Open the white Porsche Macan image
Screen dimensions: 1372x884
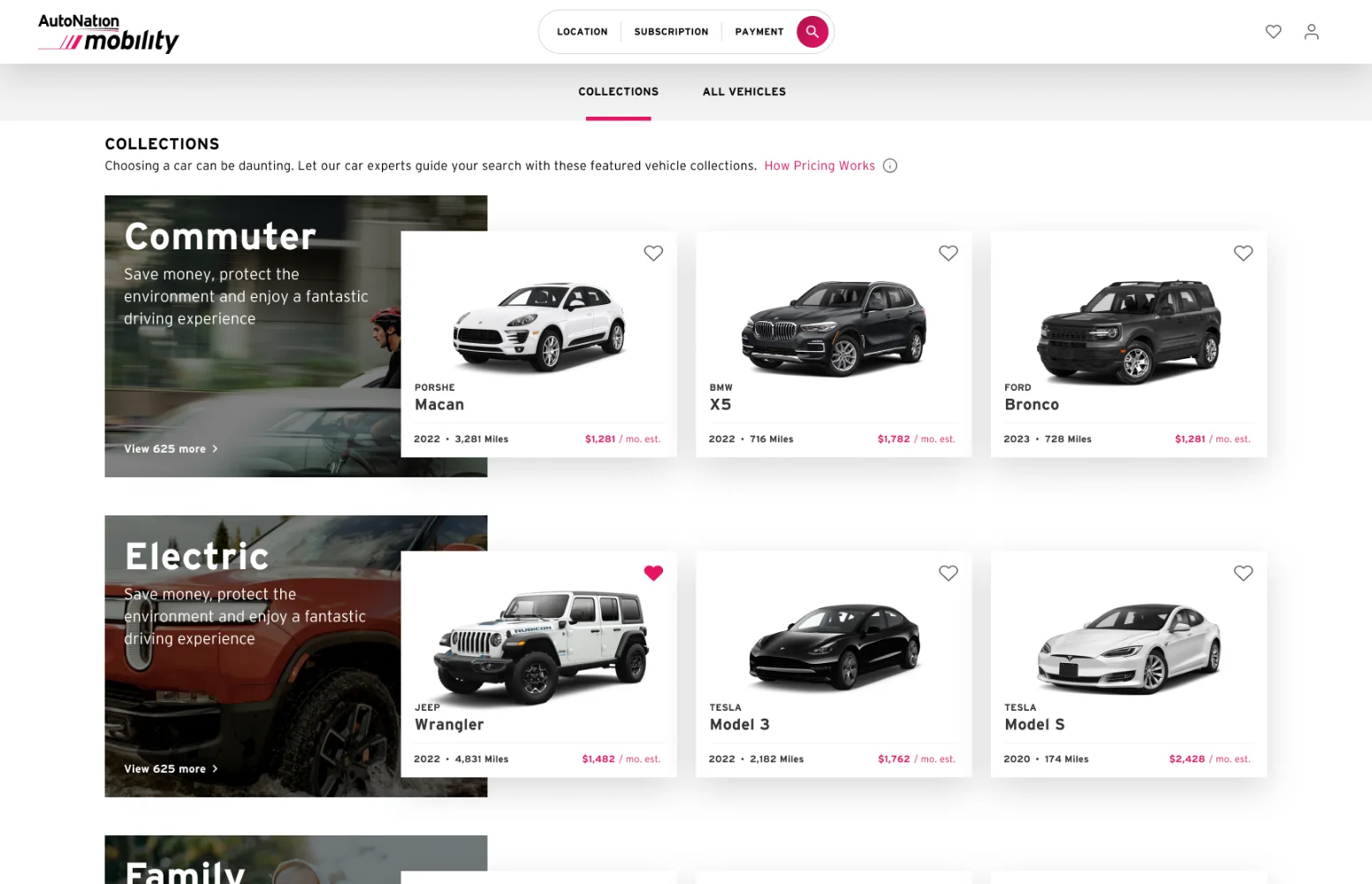coord(539,325)
